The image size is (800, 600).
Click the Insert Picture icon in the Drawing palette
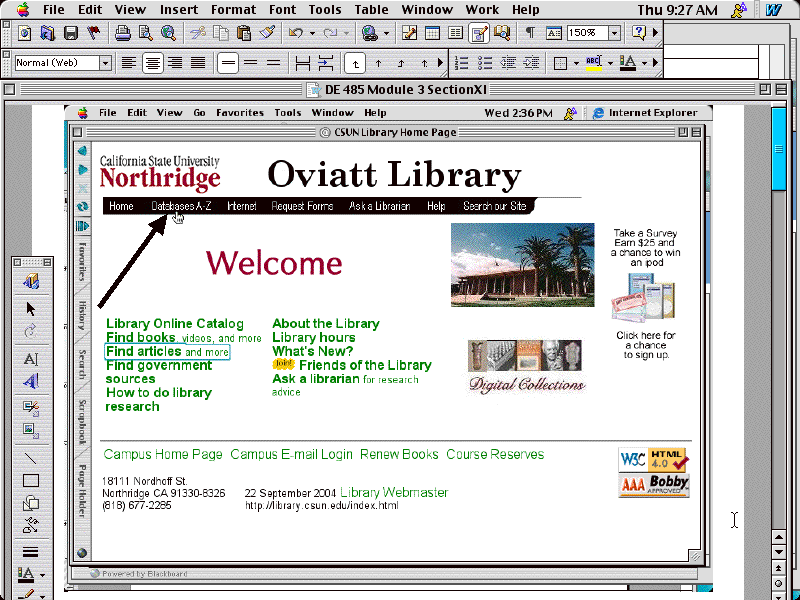tap(31, 430)
